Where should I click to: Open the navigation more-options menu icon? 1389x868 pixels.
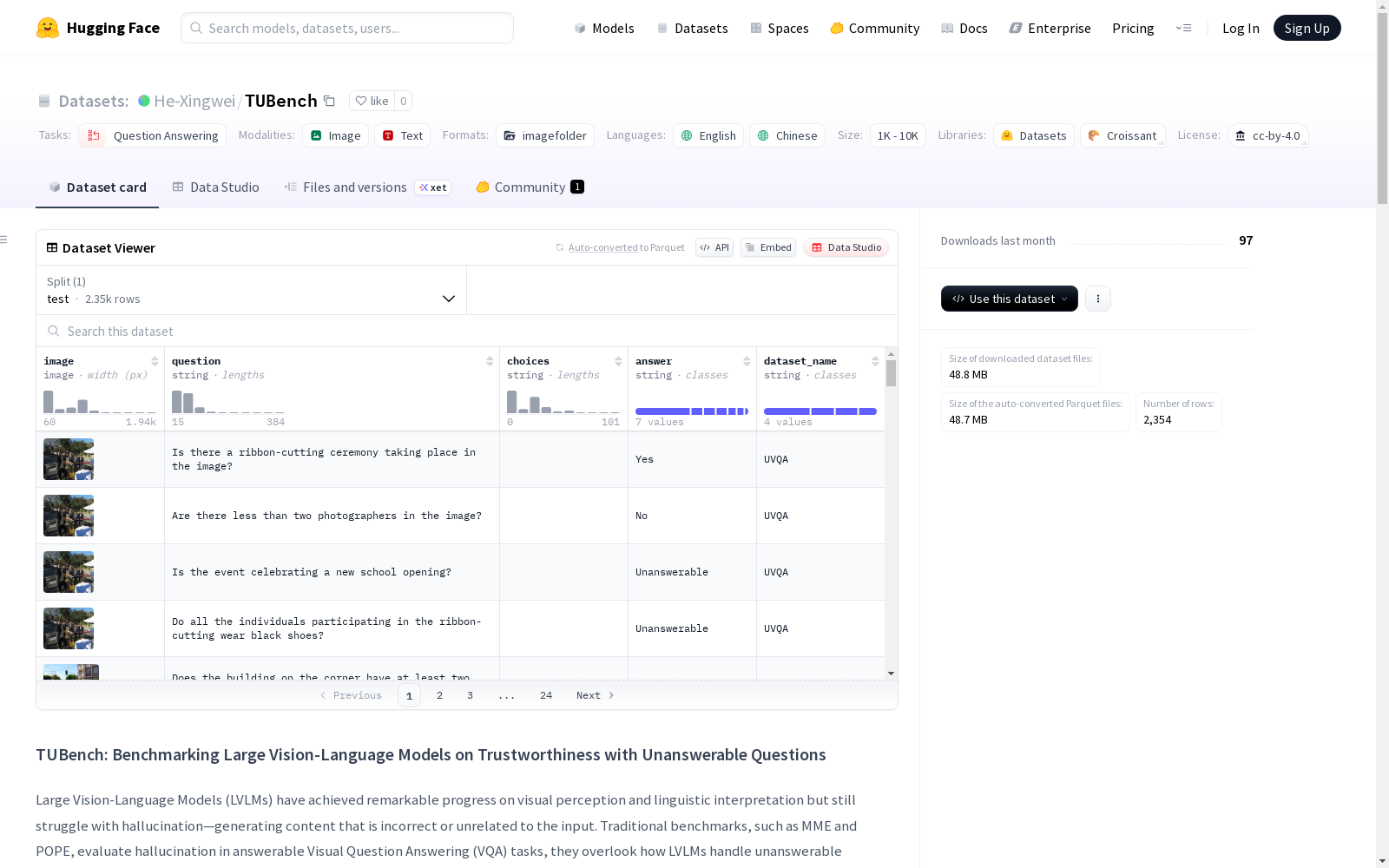tap(1183, 28)
